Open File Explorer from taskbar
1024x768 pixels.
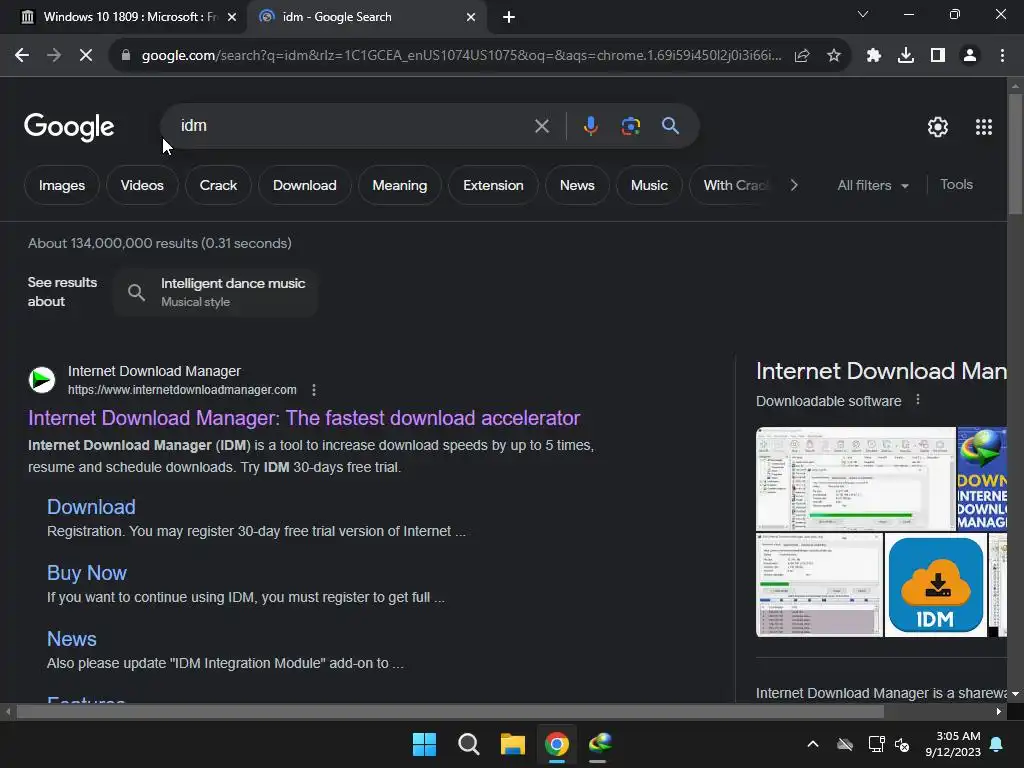point(513,744)
